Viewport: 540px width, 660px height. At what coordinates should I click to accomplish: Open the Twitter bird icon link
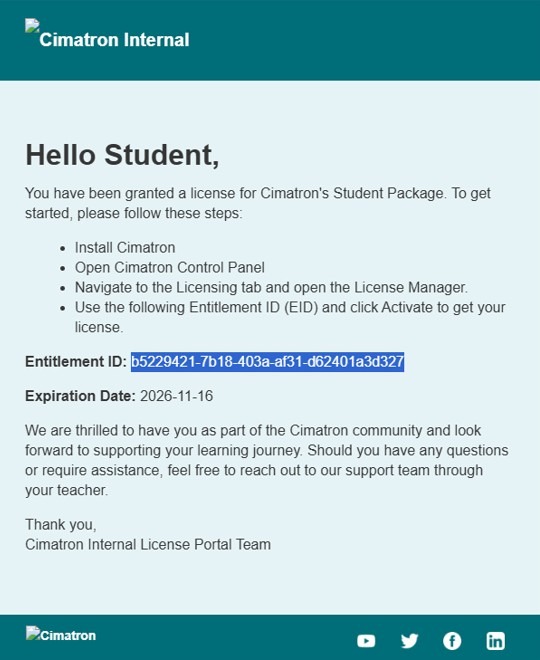click(x=409, y=641)
